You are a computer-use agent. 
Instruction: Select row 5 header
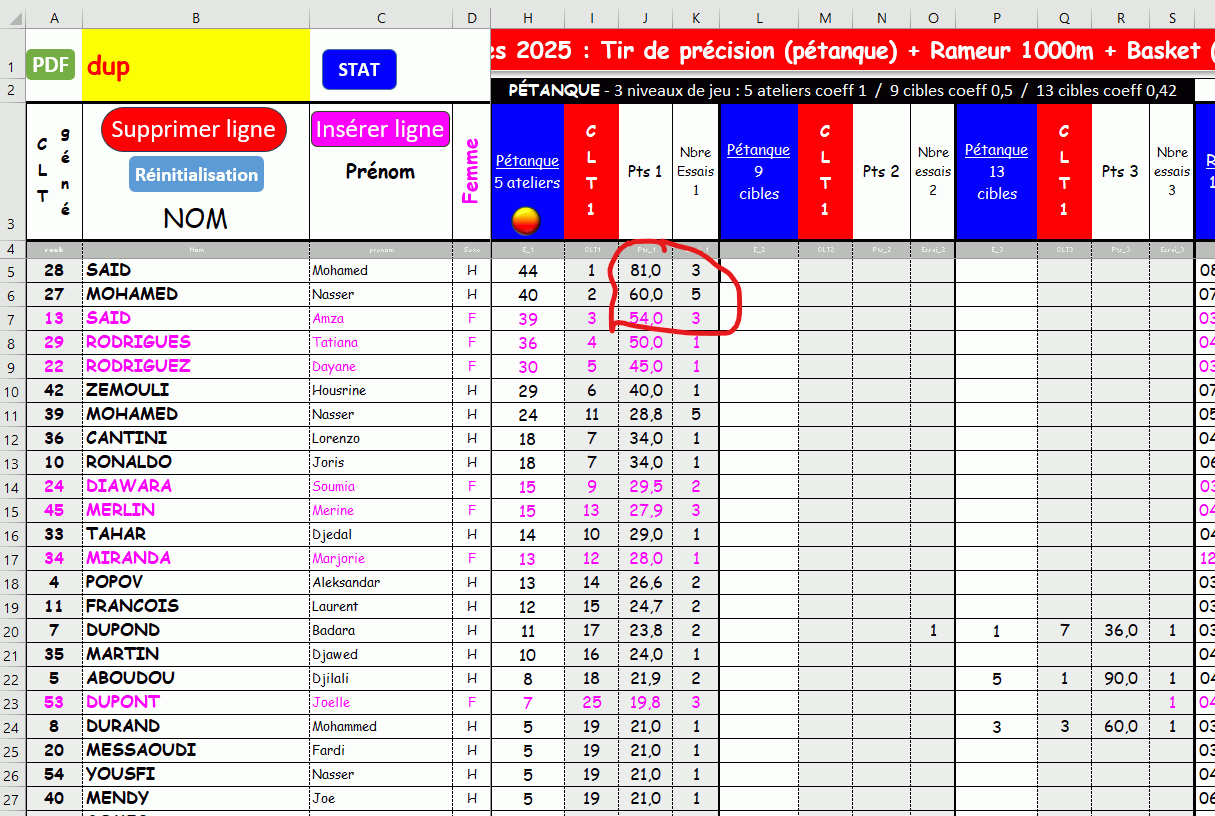pyautogui.click(x=12, y=270)
